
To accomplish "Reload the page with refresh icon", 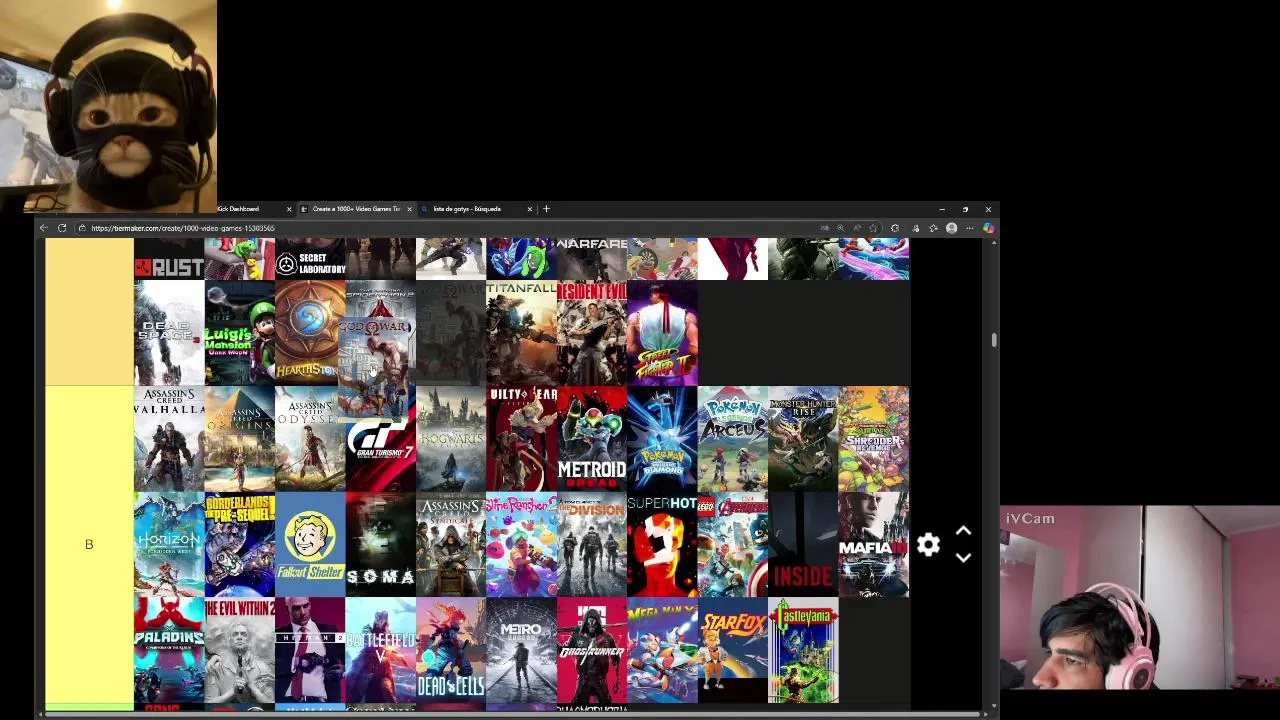I will (x=62, y=228).
